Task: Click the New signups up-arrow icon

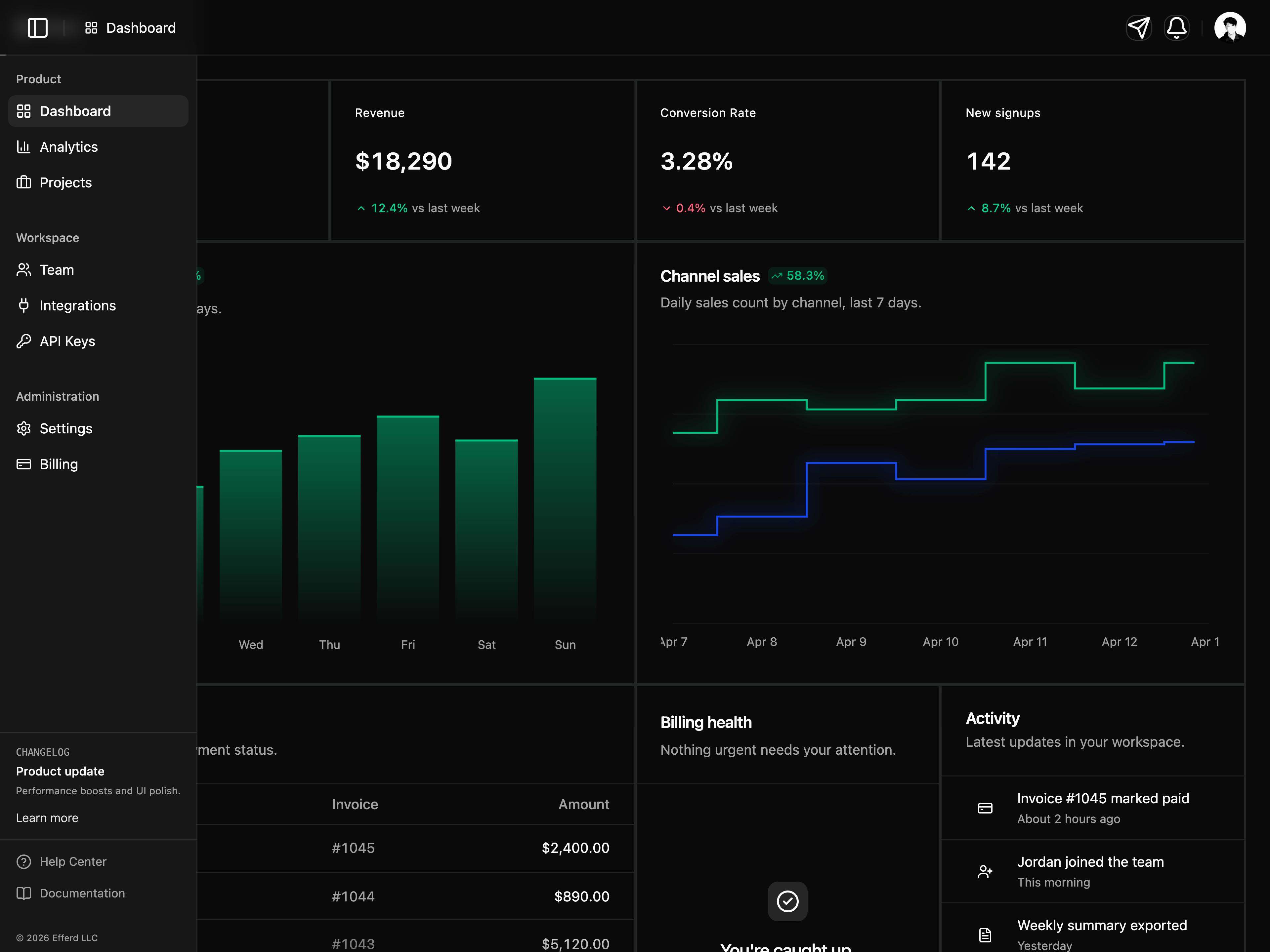Action: (x=971, y=208)
